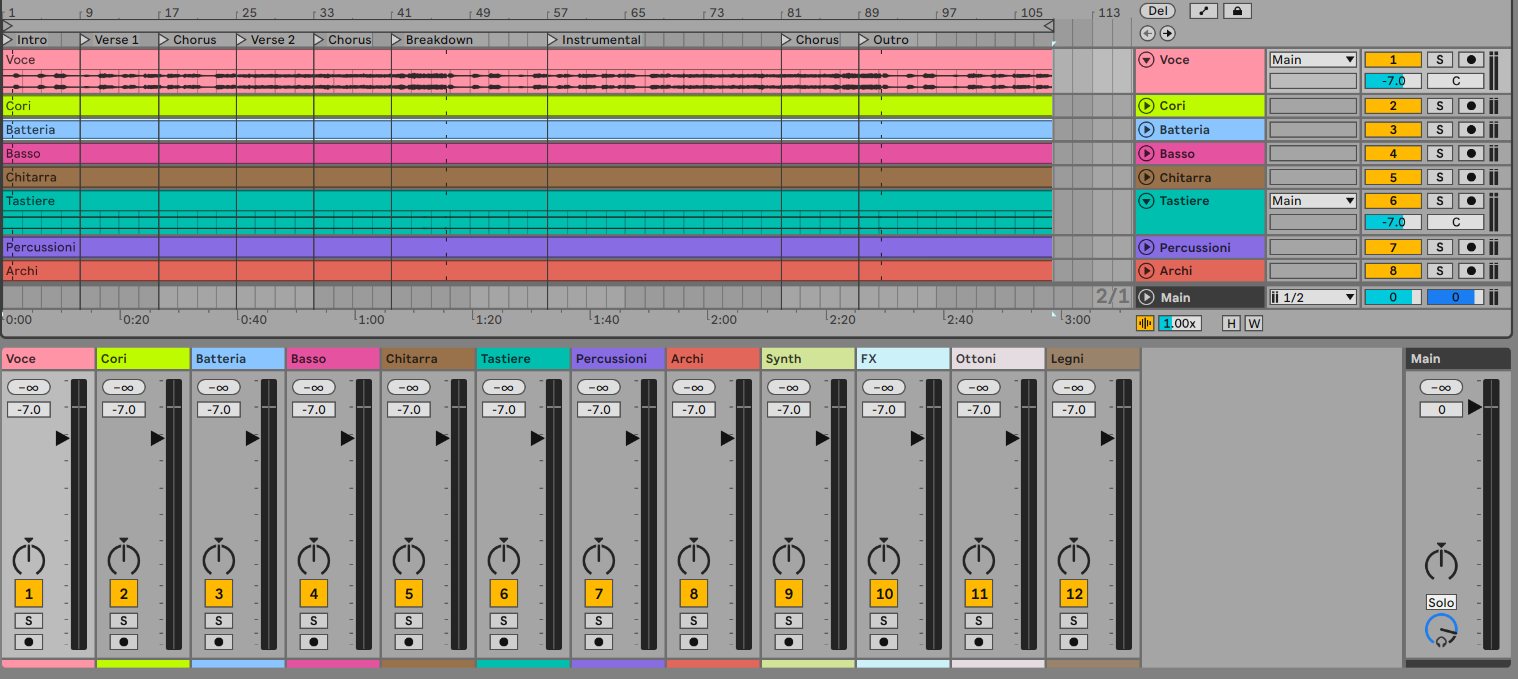
Task: Select the Main channel header in mixer
Action: [1457, 358]
